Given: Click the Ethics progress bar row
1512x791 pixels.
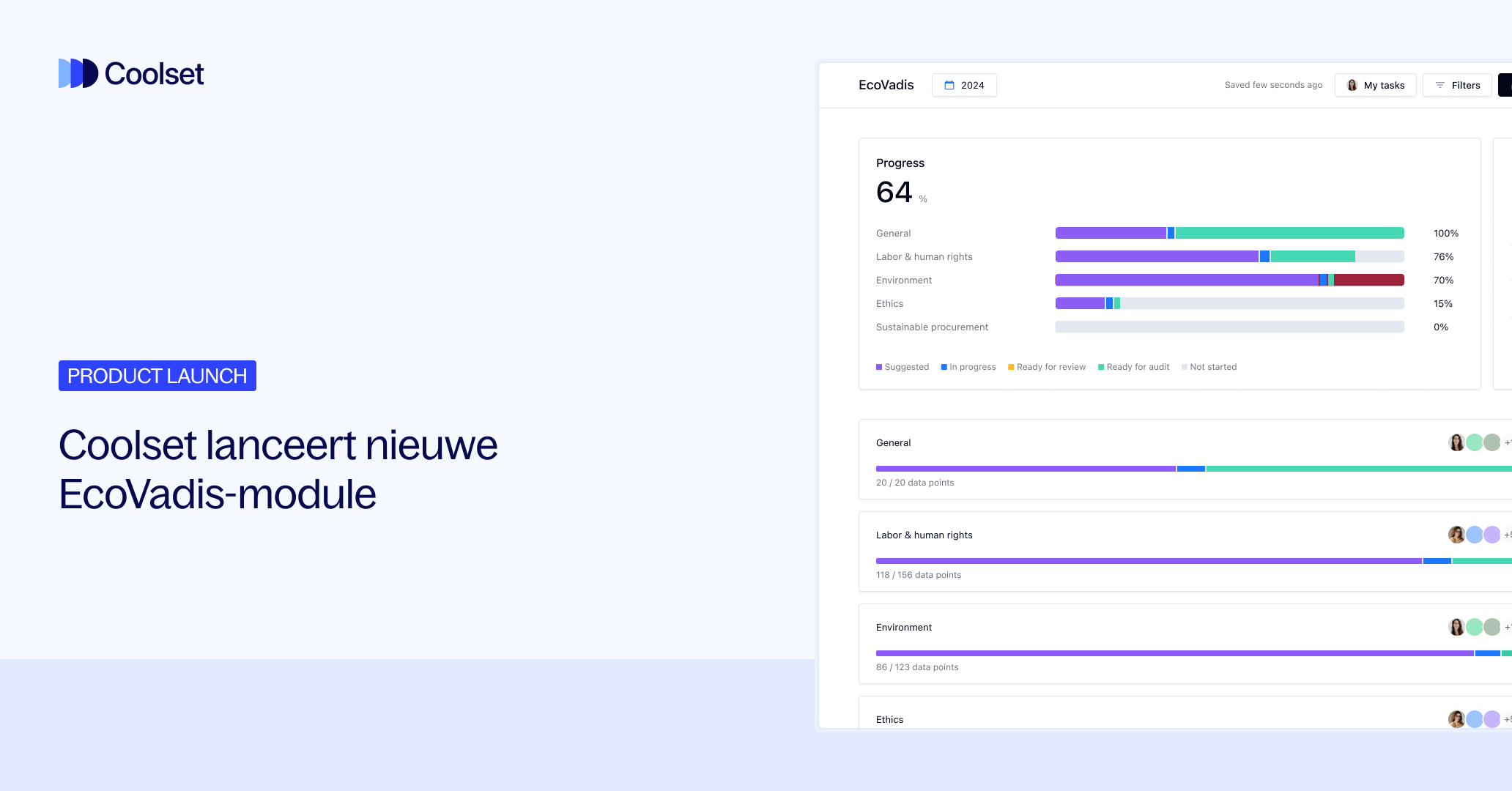Looking at the screenshot, I should [1229, 303].
